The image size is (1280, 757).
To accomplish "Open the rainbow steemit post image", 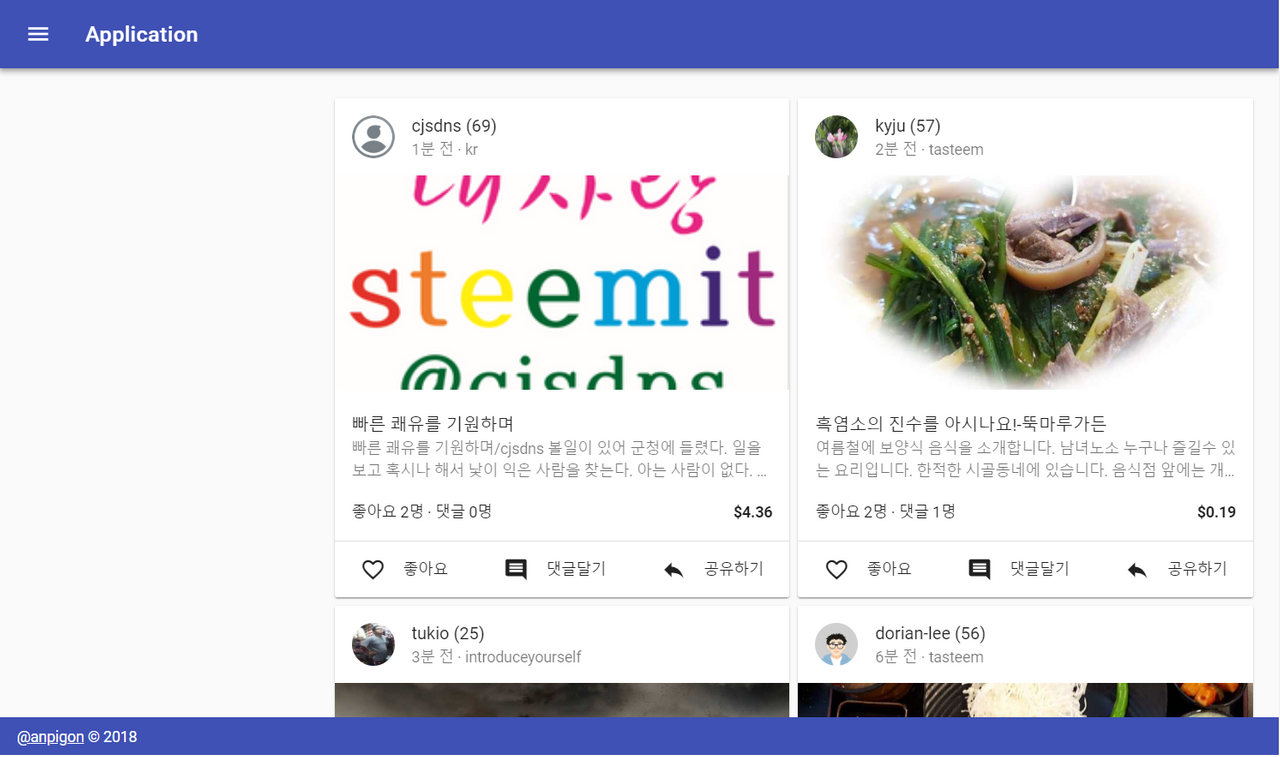I will 562,283.
